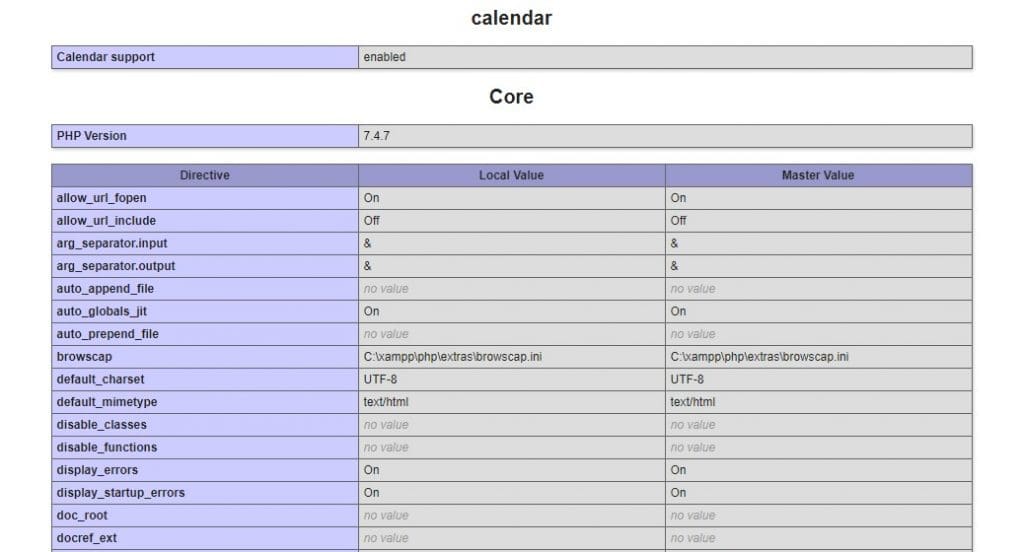Select the "default_mimetype" directive name
The width and height of the screenshot is (1024, 552).
tap(107, 402)
